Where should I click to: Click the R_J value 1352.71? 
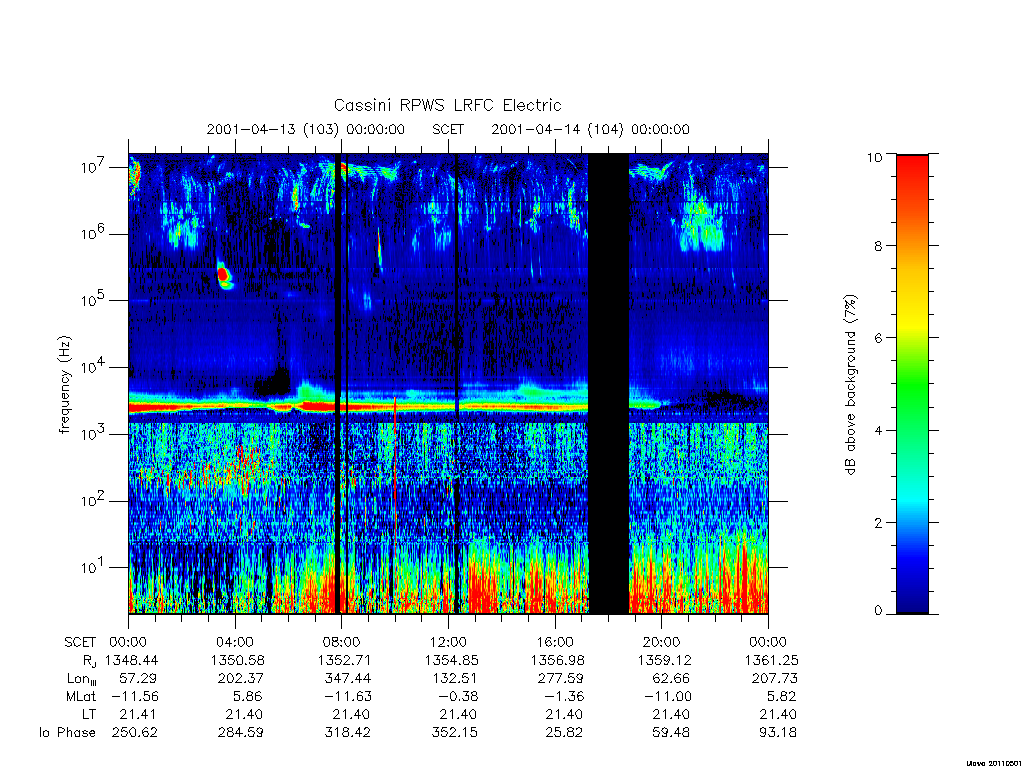click(x=344, y=660)
